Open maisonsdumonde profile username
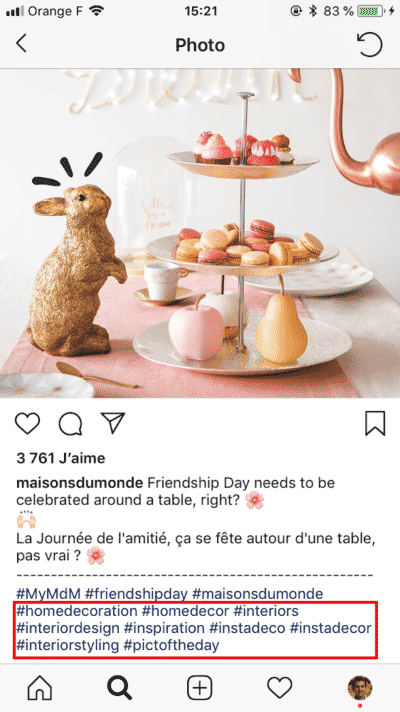The width and height of the screenshot is (400, 712). click(79, 483)
